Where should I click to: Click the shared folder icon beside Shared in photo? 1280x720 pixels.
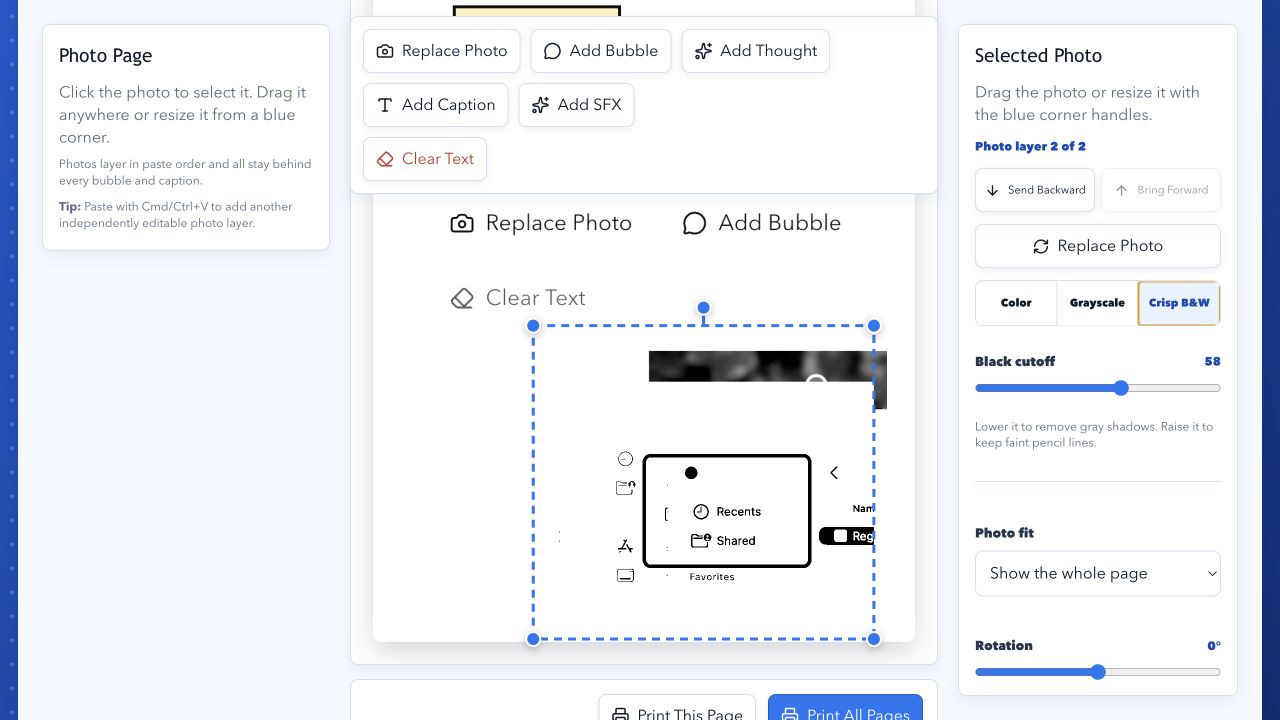701,540
